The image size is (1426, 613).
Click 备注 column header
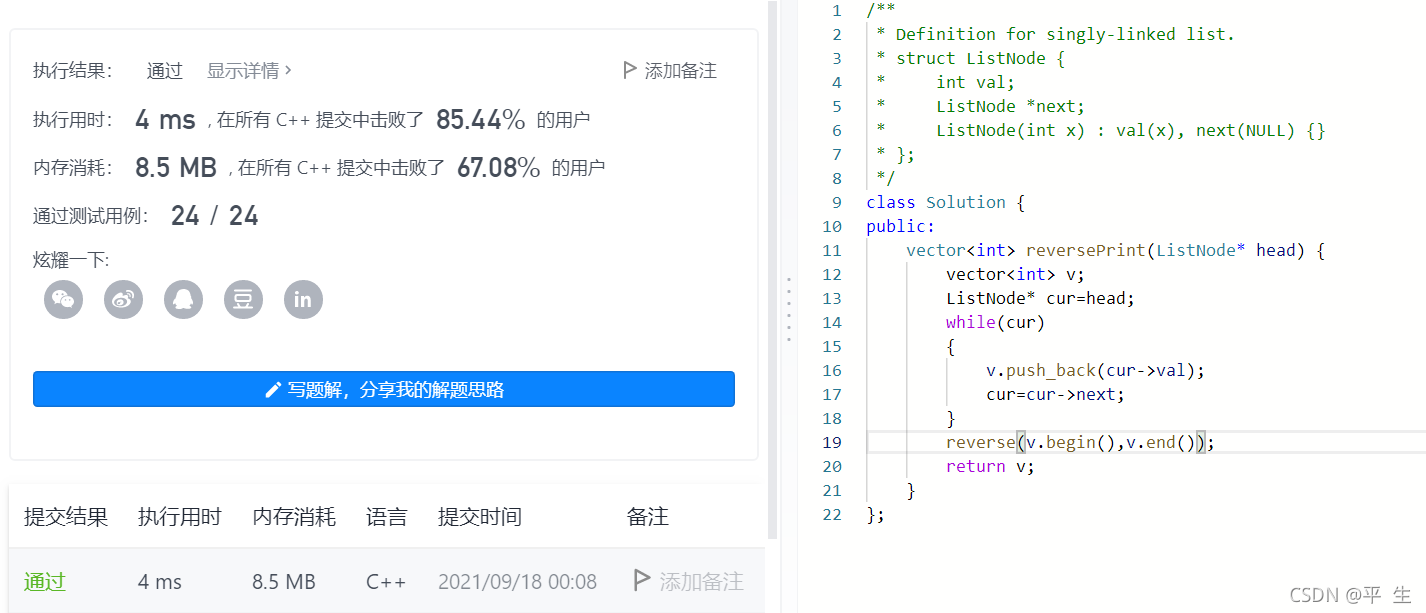(647, 517)
